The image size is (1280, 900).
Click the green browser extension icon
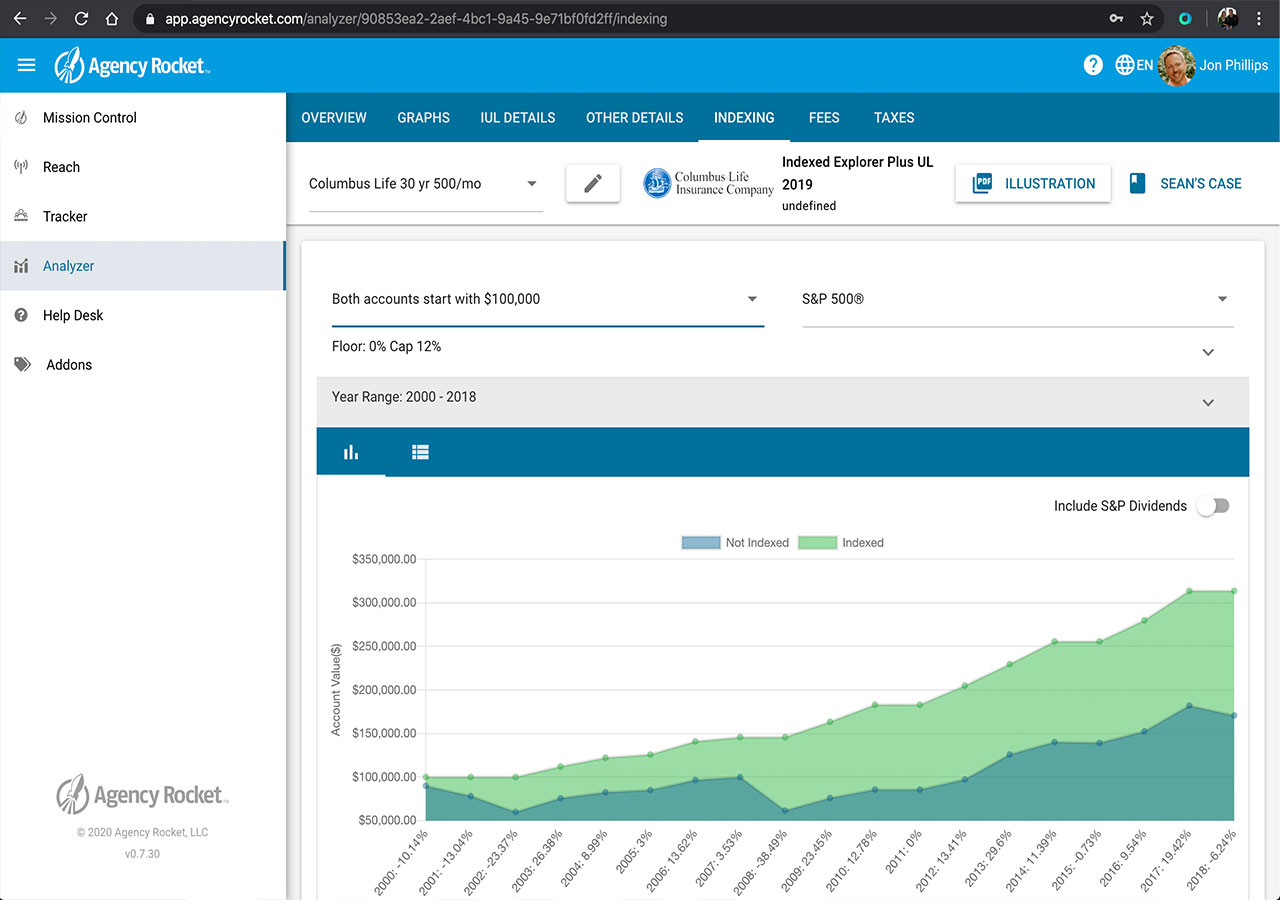pyautogui.click(x=1185, y=18)
